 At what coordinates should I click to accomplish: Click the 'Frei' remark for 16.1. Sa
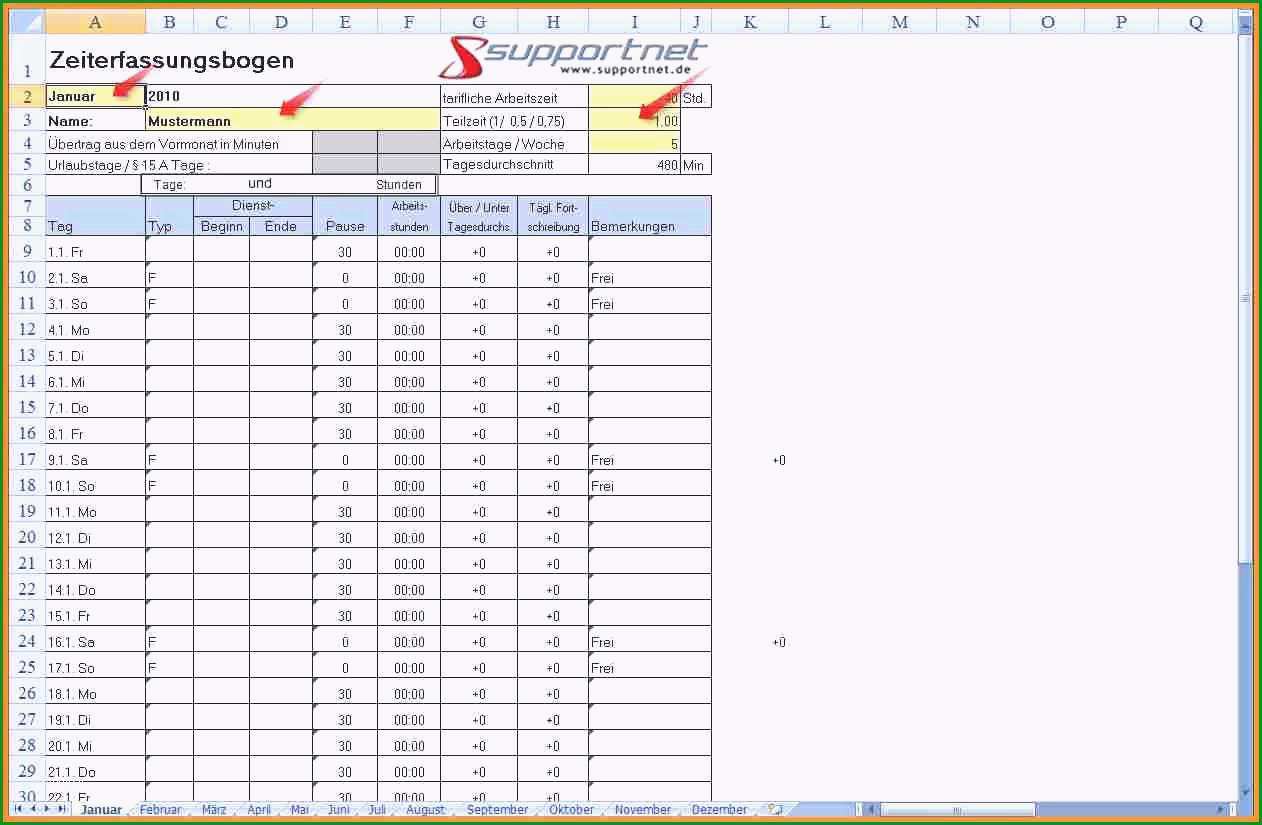point(650,641)
